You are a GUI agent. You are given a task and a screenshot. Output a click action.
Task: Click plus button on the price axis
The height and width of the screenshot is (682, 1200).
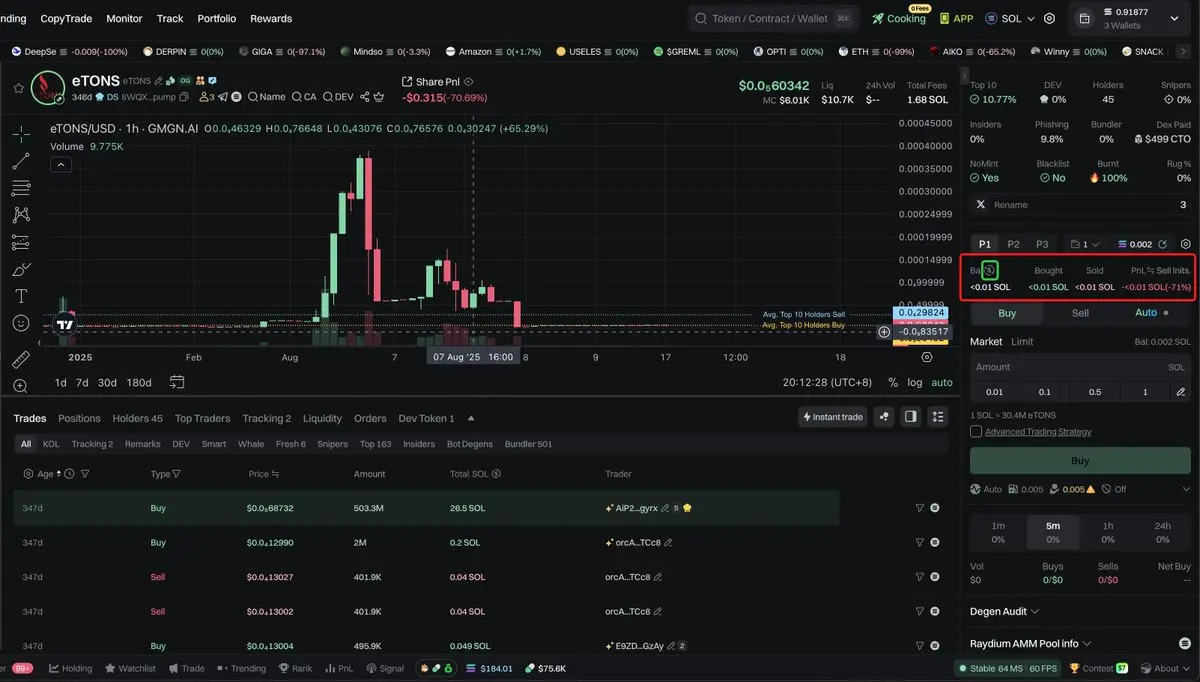[x=884, y=332]
